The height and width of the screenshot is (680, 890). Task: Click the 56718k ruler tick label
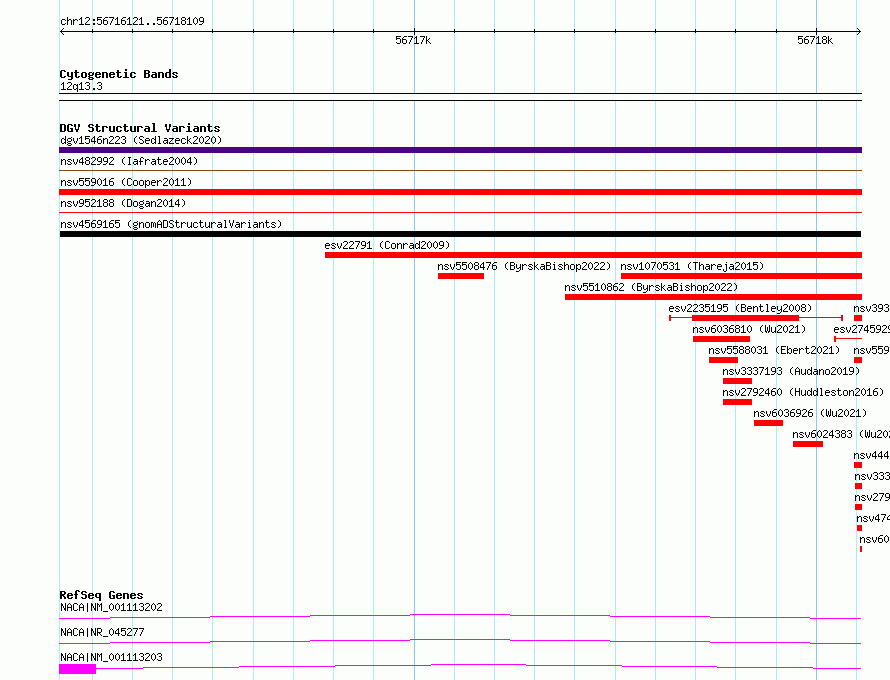[x=815, y=40]
